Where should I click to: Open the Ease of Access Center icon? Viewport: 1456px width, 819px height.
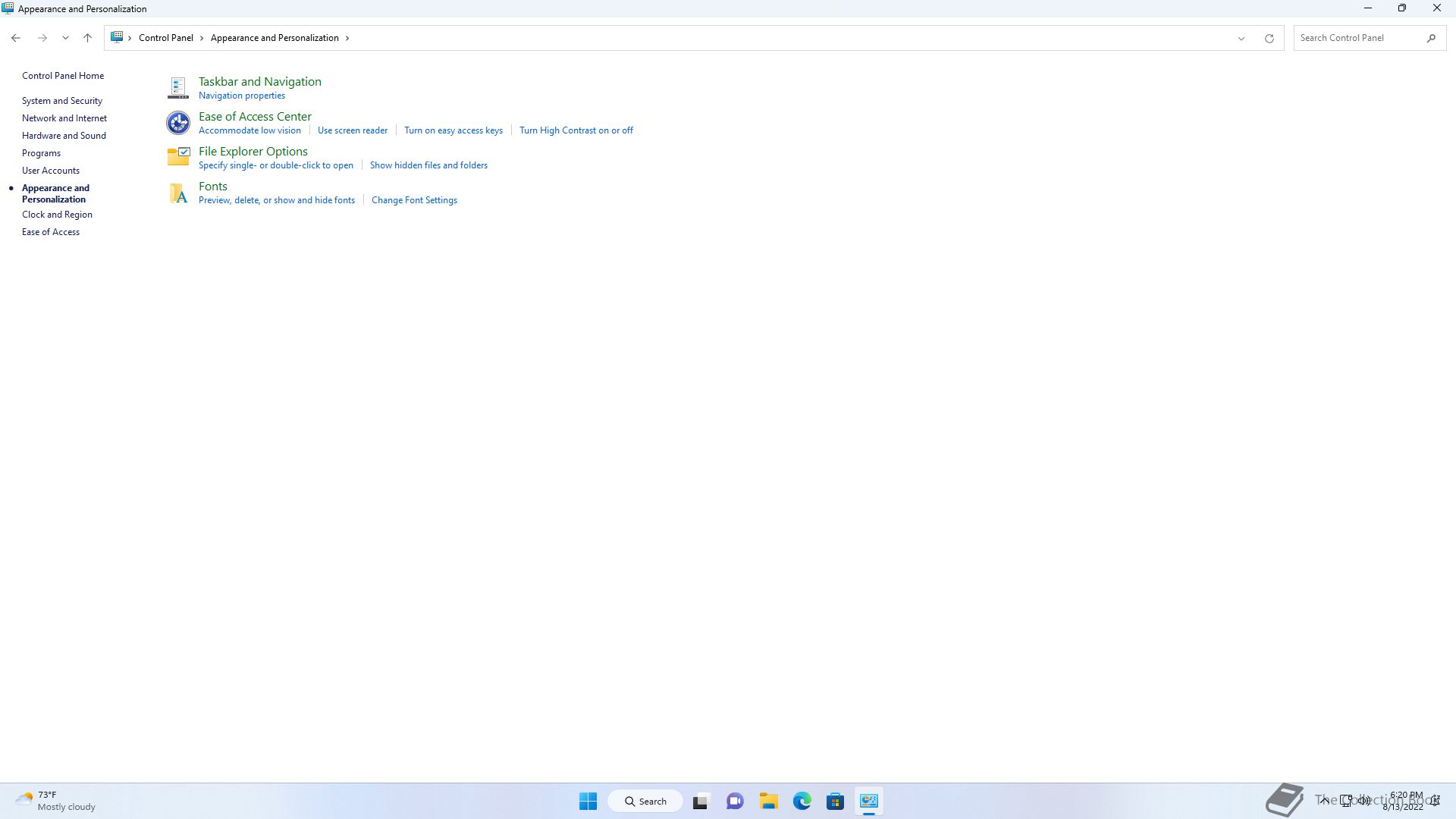tap(177, 122)
